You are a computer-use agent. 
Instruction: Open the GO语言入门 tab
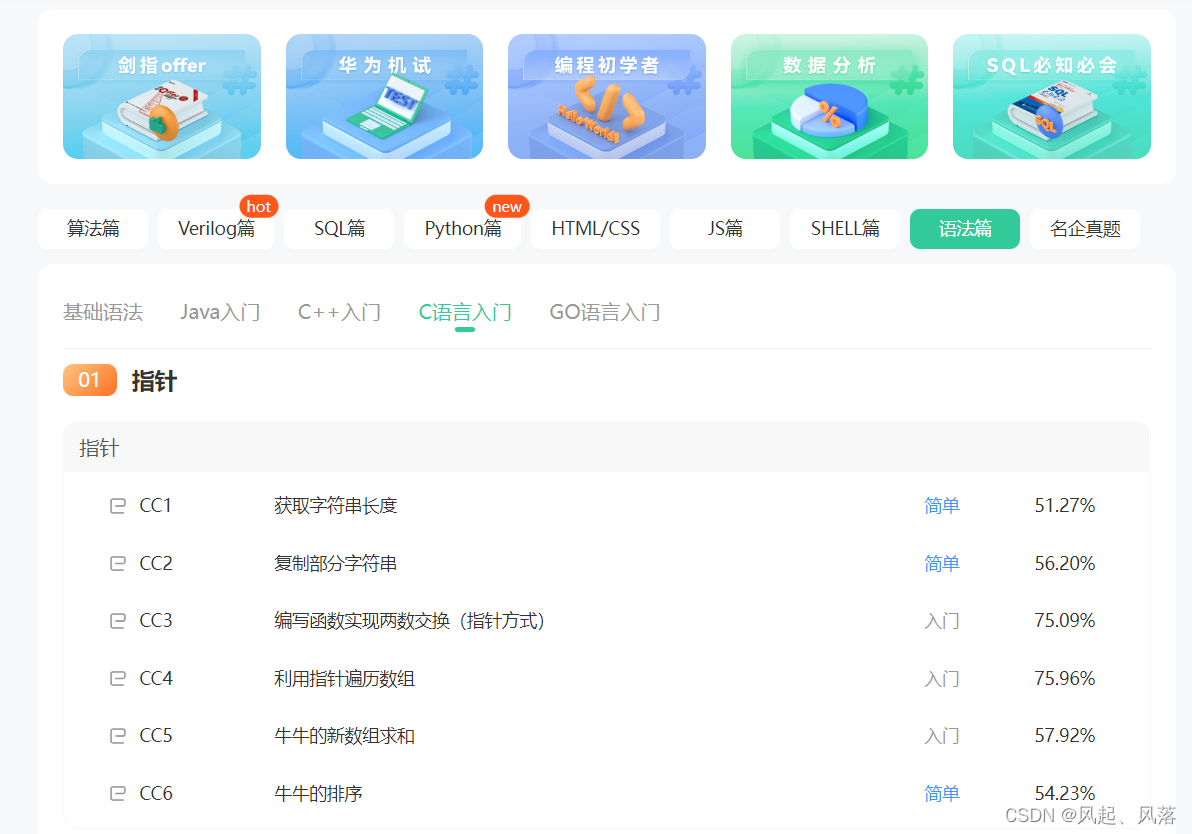604,312
